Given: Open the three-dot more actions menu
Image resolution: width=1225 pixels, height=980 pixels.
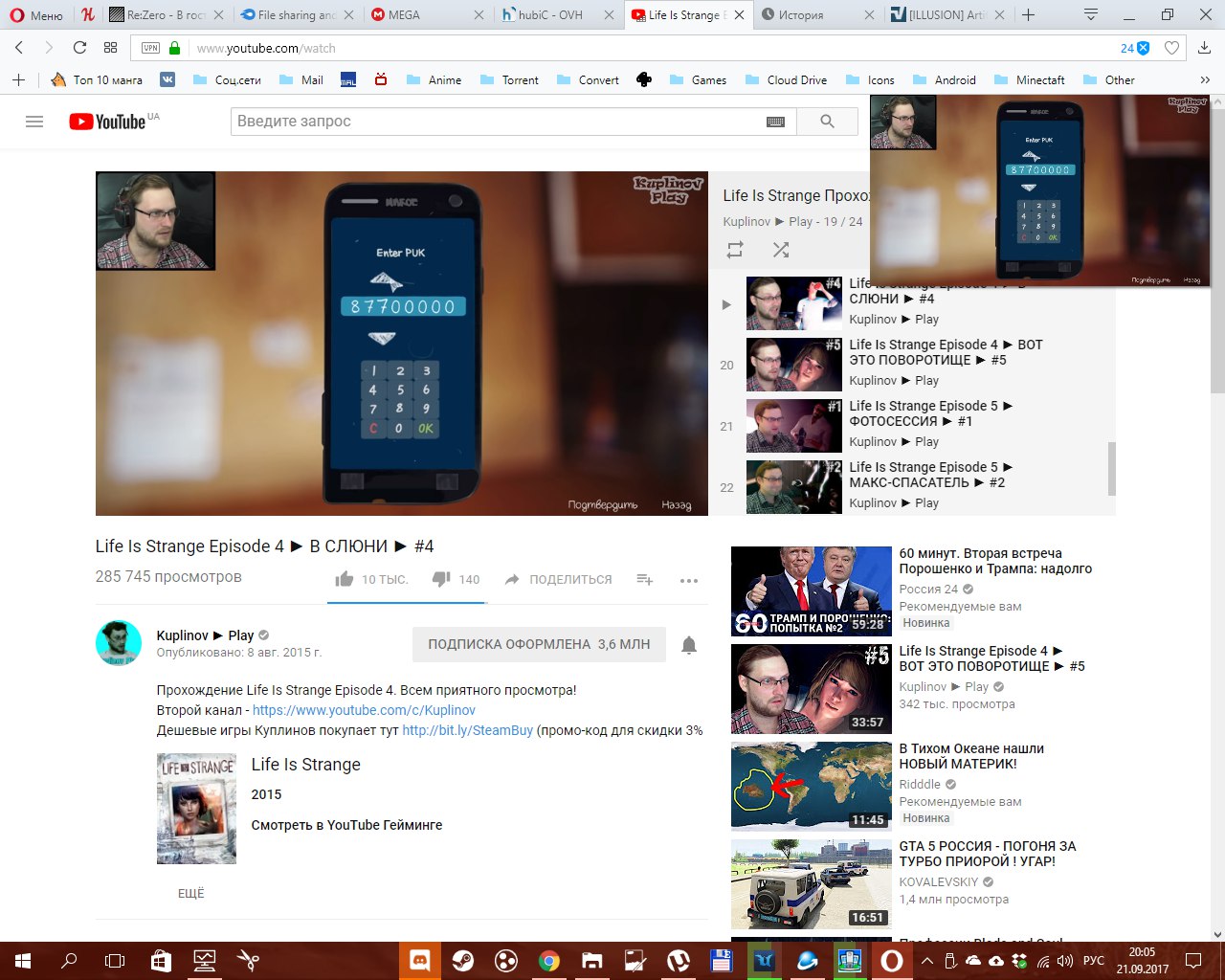Looking at the screenshot, I should (x=689, y=580).
